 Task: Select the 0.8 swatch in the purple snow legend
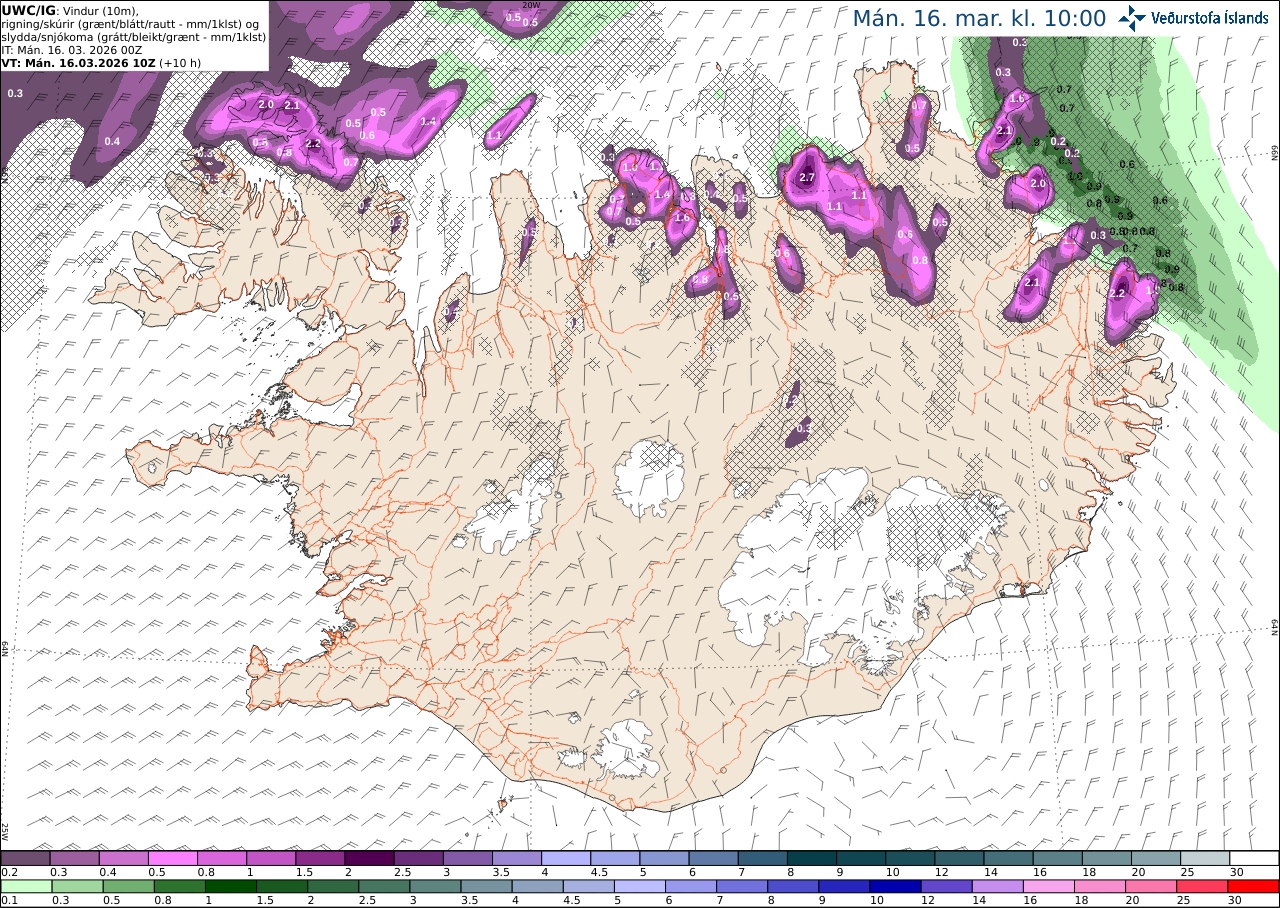[221, 858]
